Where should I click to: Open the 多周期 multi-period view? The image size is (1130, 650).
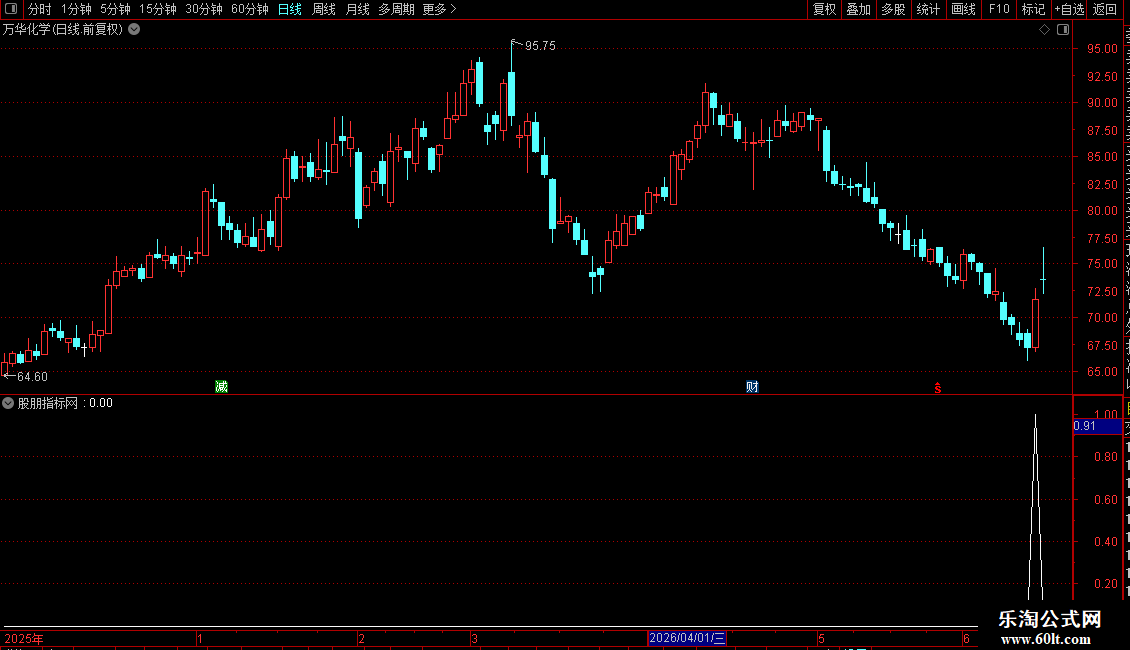(x=396, y=9)
